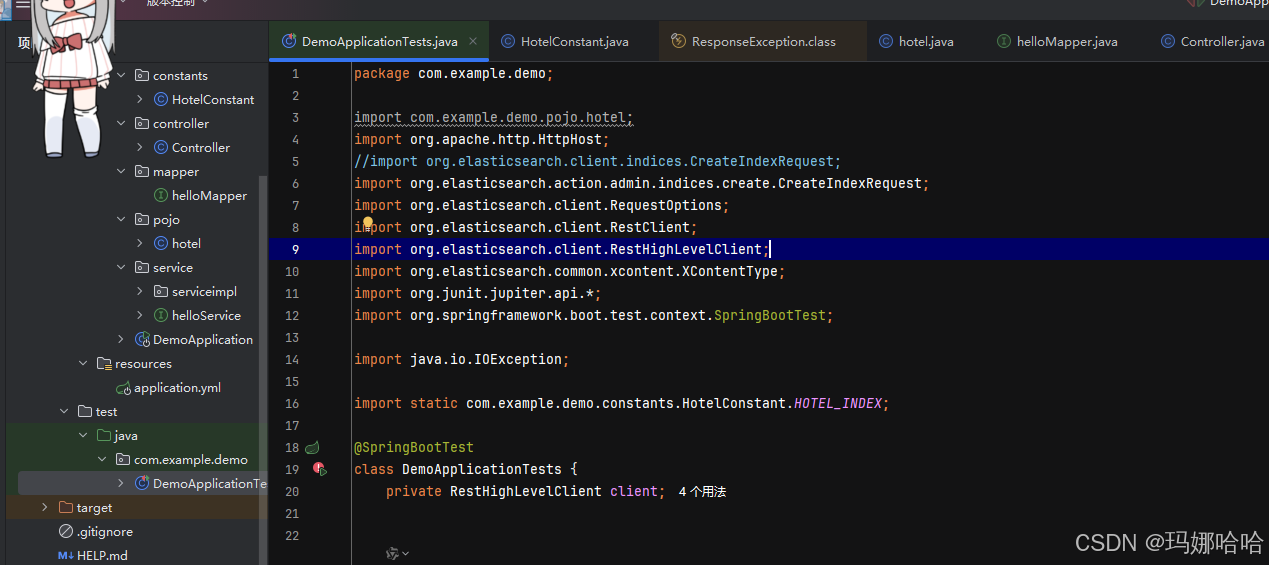Click the HOTEL_INDEX static import reference
1269x565 pixels.
click(838, 403)
